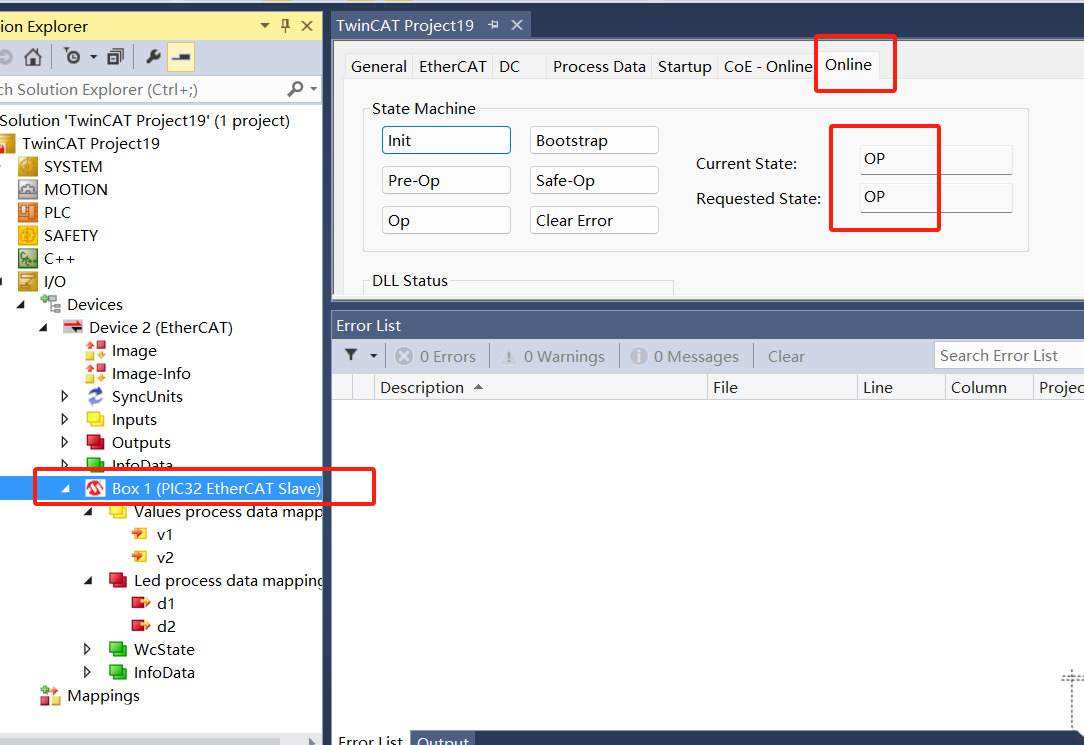Expand the SyncUnits node
This screenshot has width=1084, height=745.
click(65, 396)
